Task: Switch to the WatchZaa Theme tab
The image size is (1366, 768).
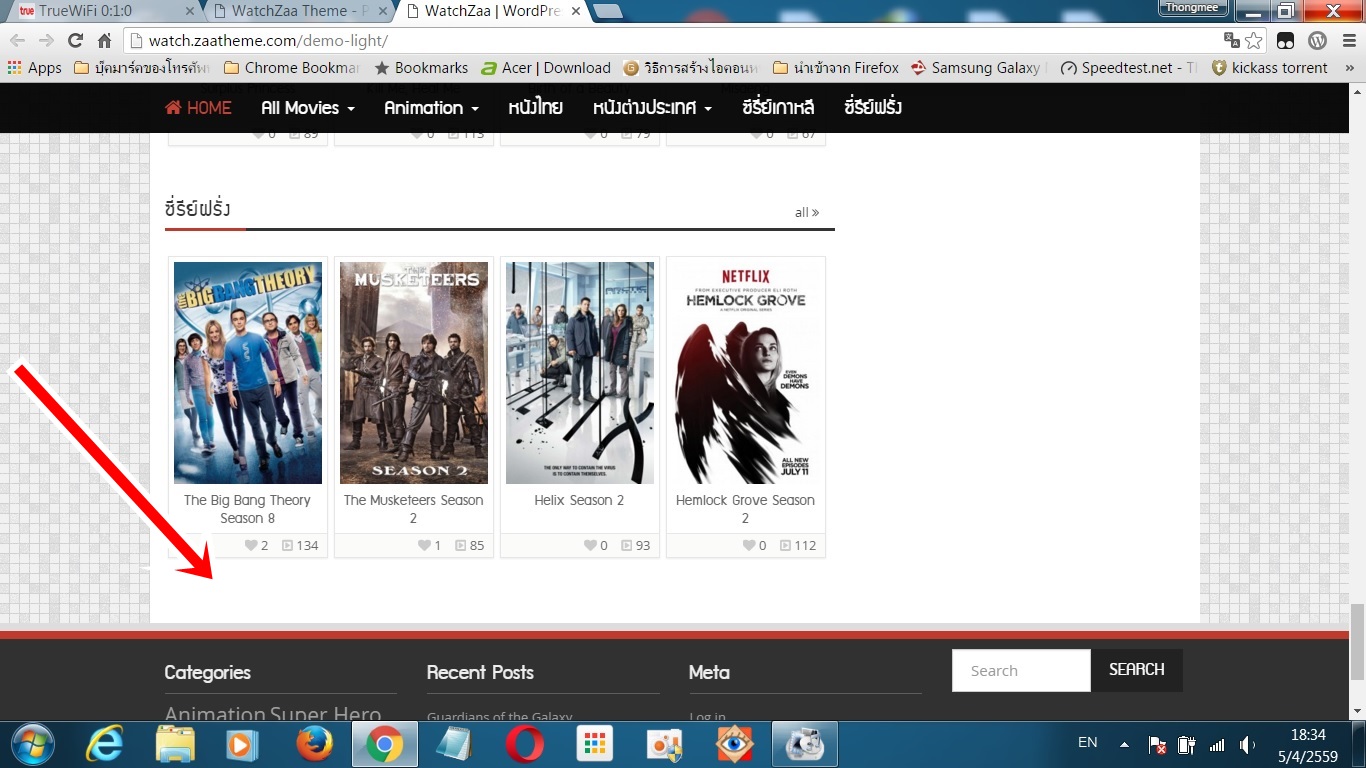Action: (298, 12)
